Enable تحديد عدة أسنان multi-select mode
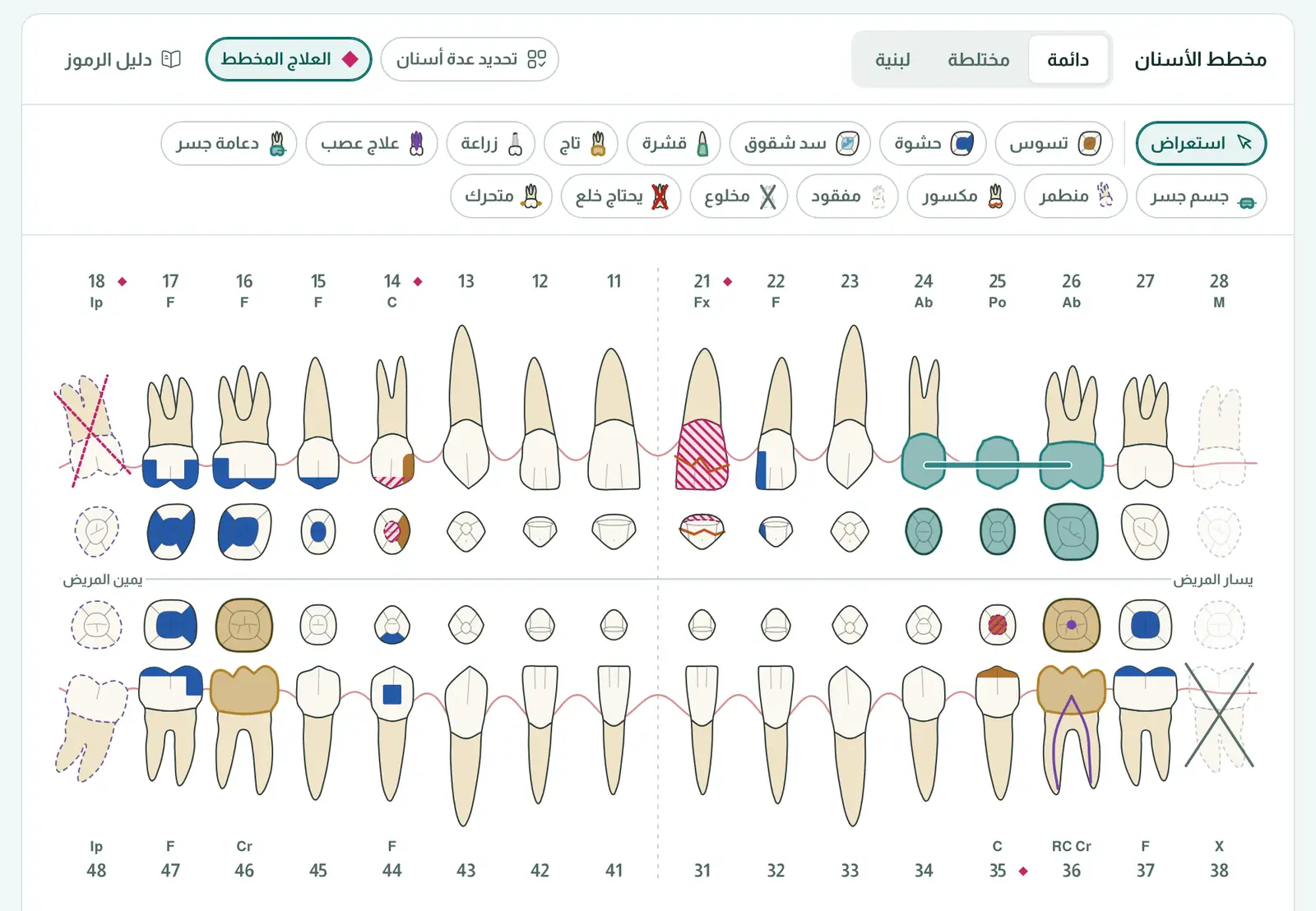This screenshot has height=911, width=1316. tap(470, 59)
